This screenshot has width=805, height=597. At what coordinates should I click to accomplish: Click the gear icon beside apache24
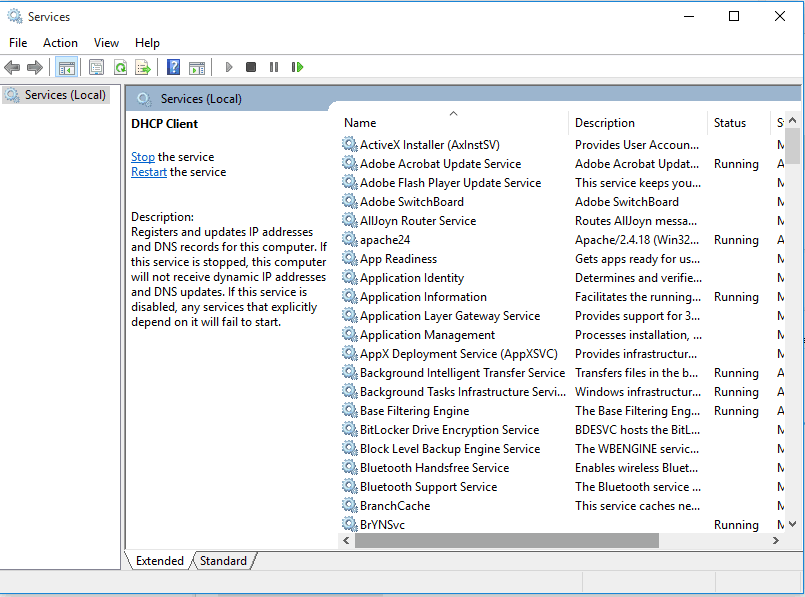[350, 239]
